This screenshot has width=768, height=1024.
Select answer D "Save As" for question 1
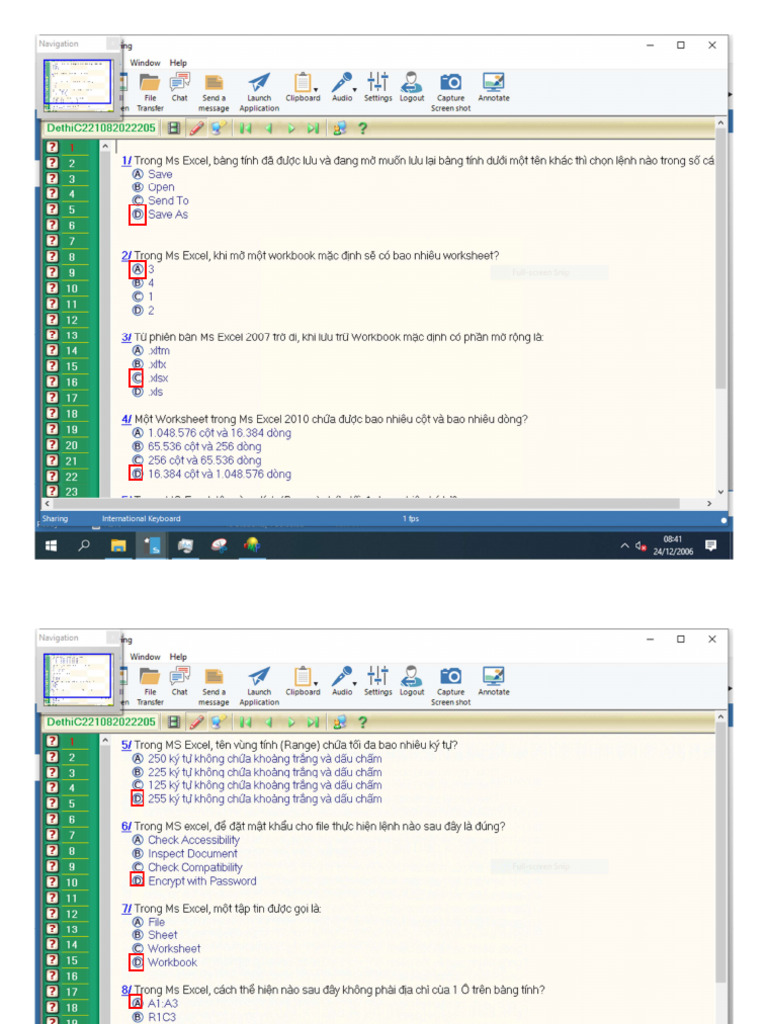click(x=137, y=215)
